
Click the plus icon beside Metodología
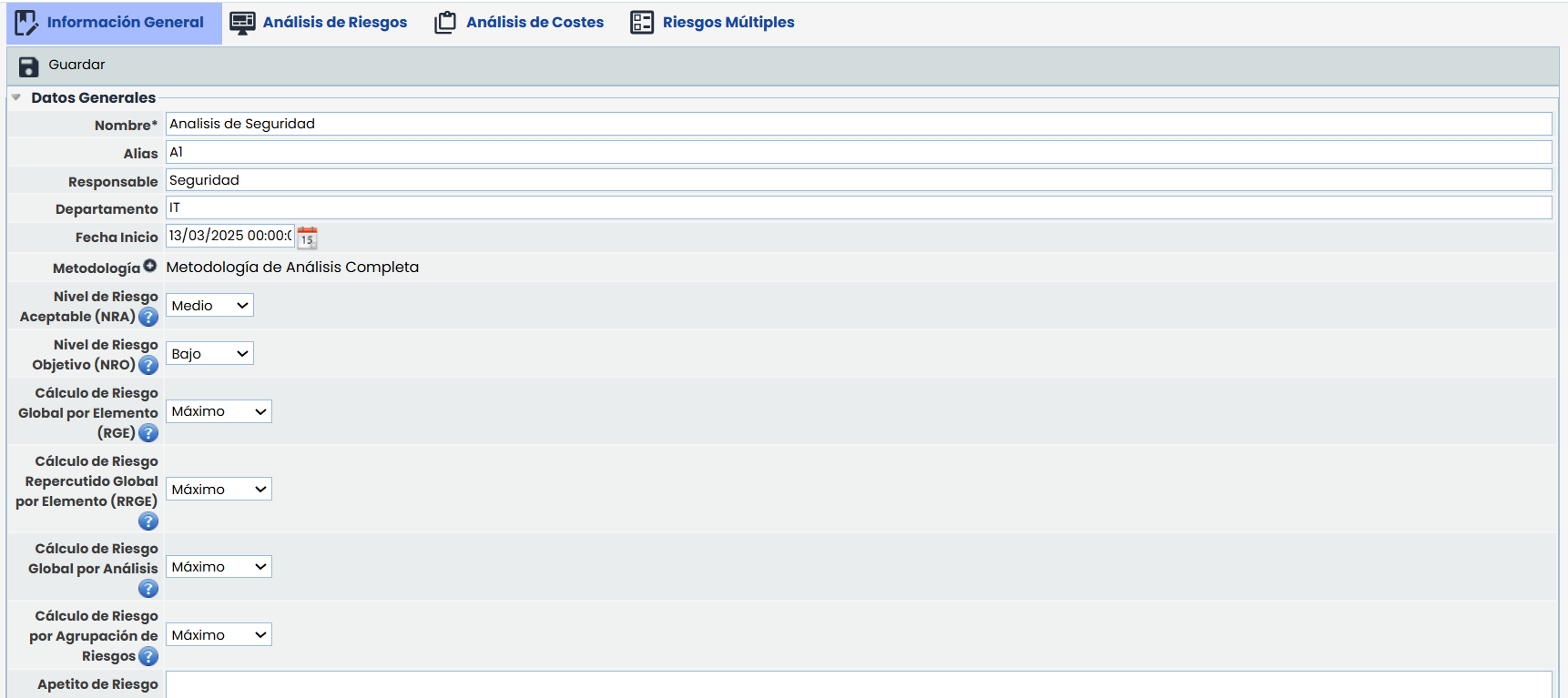(x=149, y=266)
